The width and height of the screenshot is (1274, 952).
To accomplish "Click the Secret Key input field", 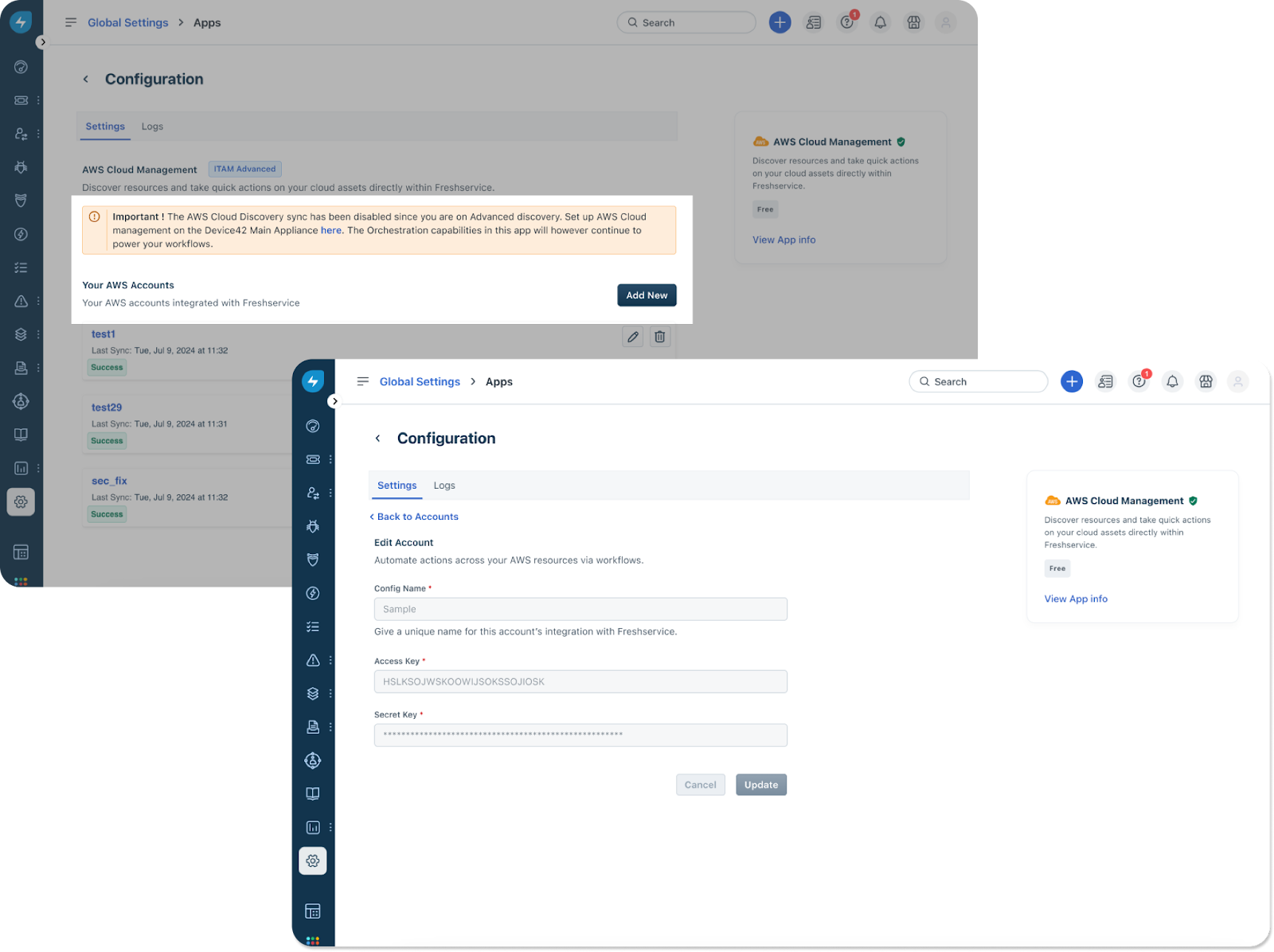I will tap(580, 735).
